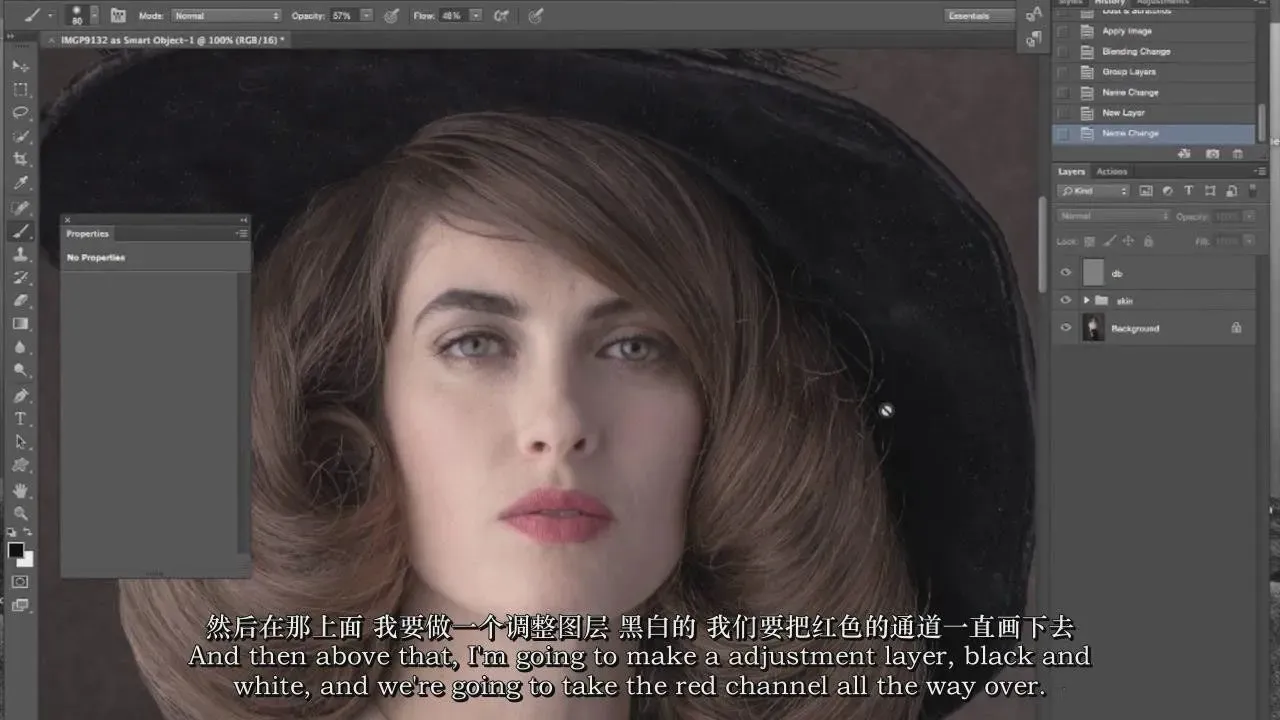
Task: Choose the Eyedropper tool
Action: [x=20, y=183]
